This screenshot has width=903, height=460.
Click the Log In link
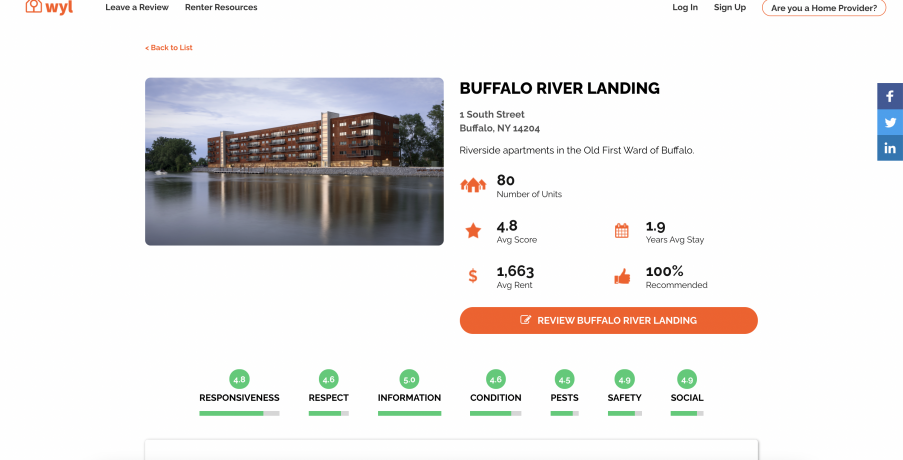click(x=685, y=8)
